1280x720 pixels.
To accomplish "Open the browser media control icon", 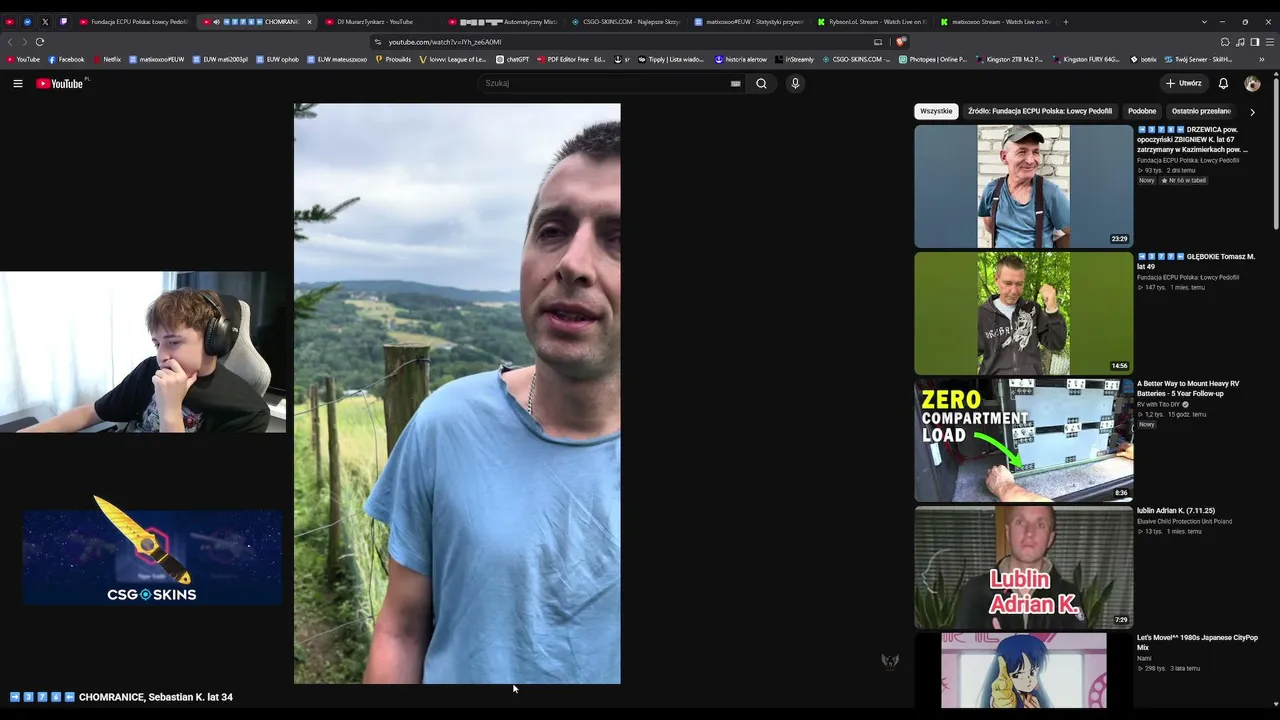I will pos(1240,42).
